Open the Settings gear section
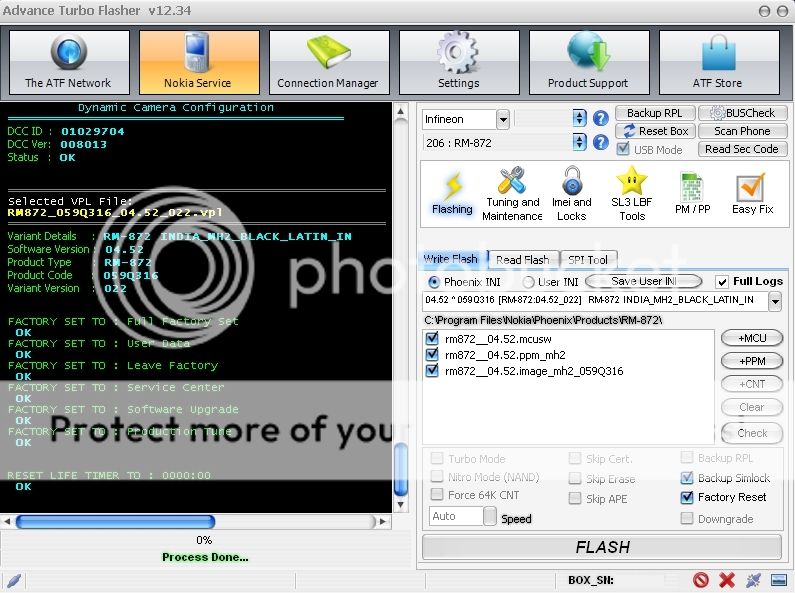This screenshot has height=593, width=795. tap(459, 62)
